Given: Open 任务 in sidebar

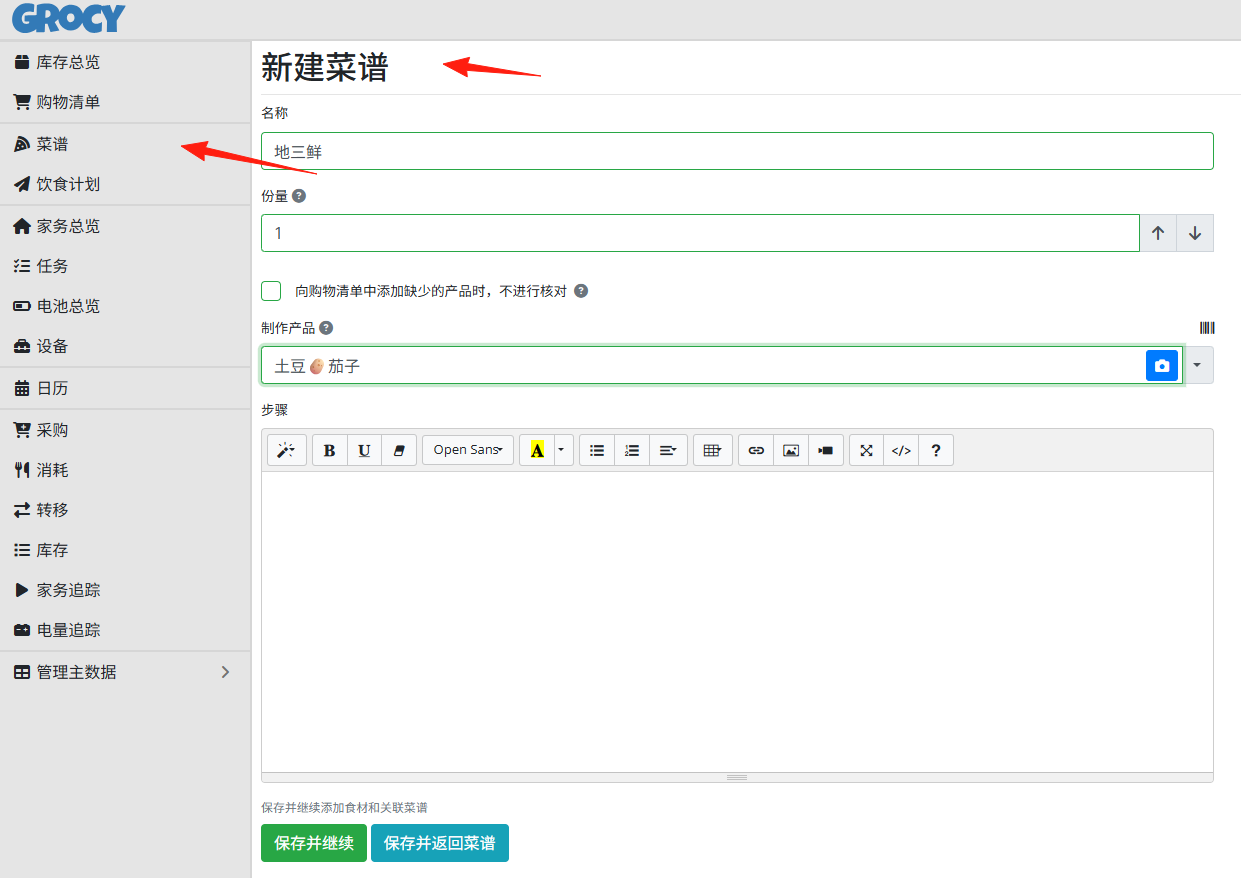Looking at the screenshot, I should click(x=125, y=266).
